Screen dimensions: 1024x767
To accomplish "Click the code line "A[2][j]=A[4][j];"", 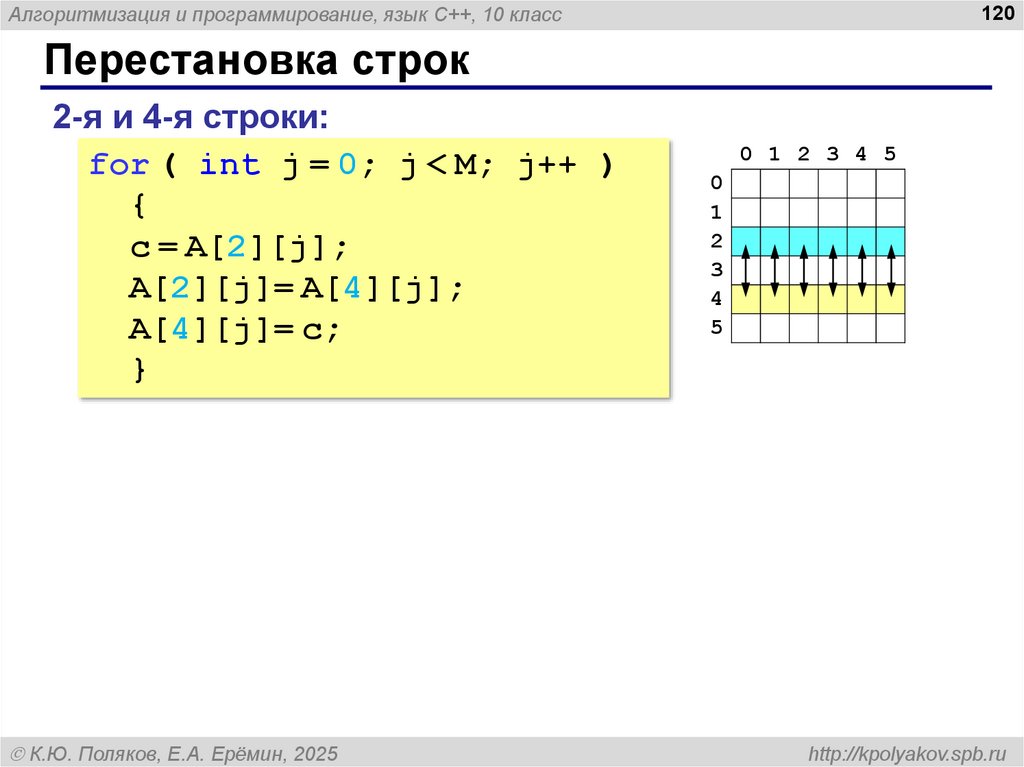I will click(296, 289).
